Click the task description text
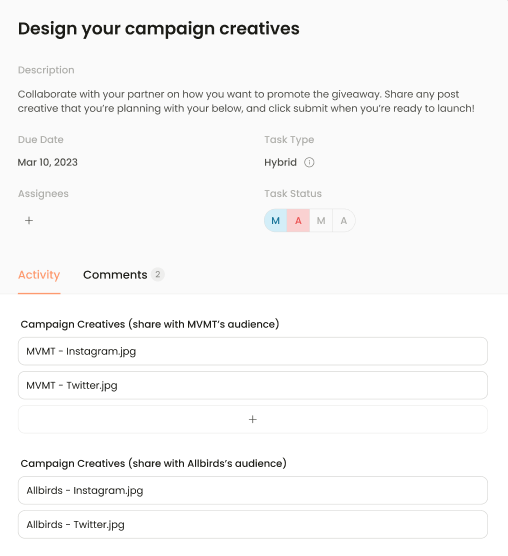 [246, 101]
